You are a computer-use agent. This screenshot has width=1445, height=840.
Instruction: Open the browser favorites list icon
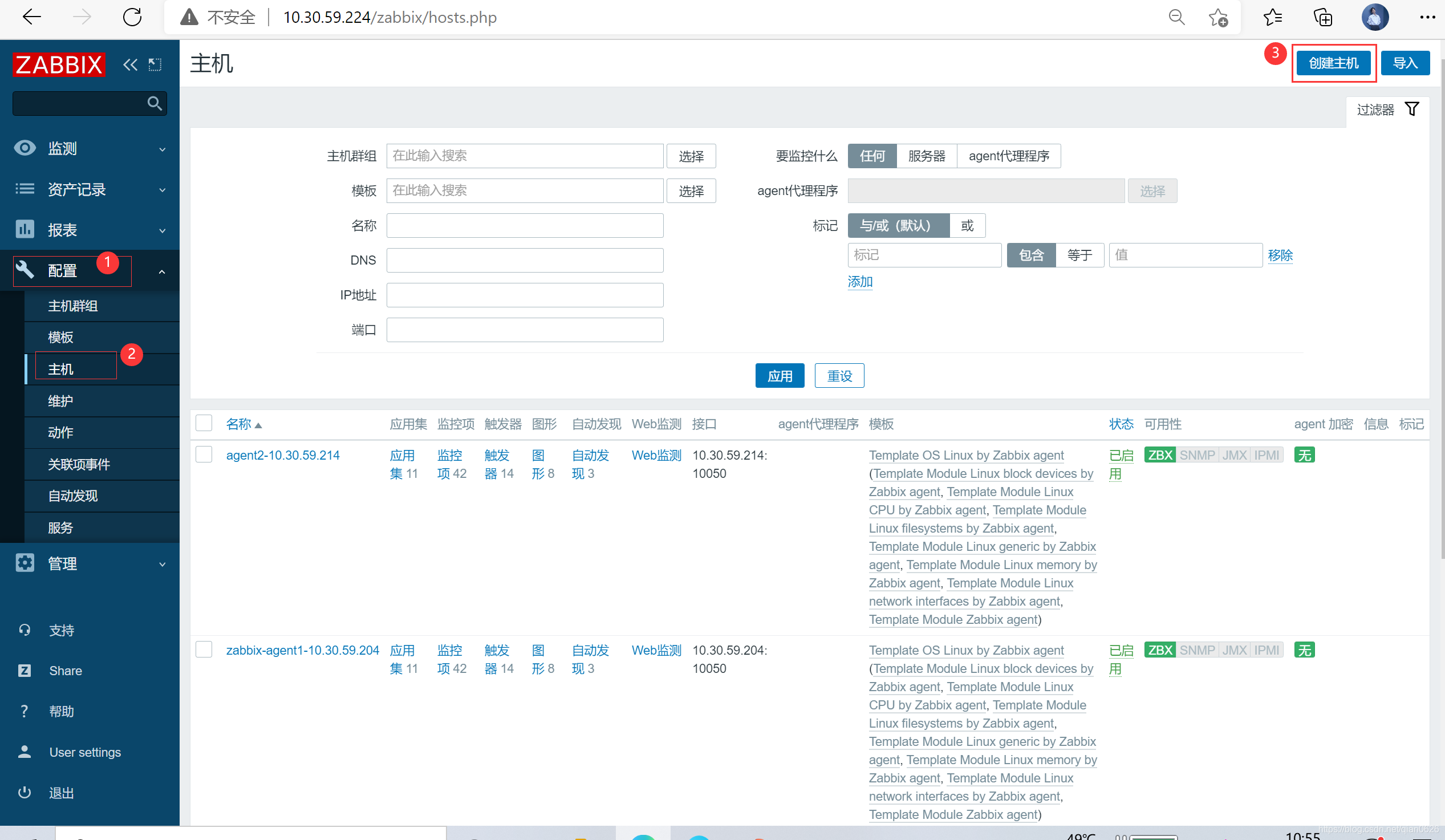tap(1272, 17)
